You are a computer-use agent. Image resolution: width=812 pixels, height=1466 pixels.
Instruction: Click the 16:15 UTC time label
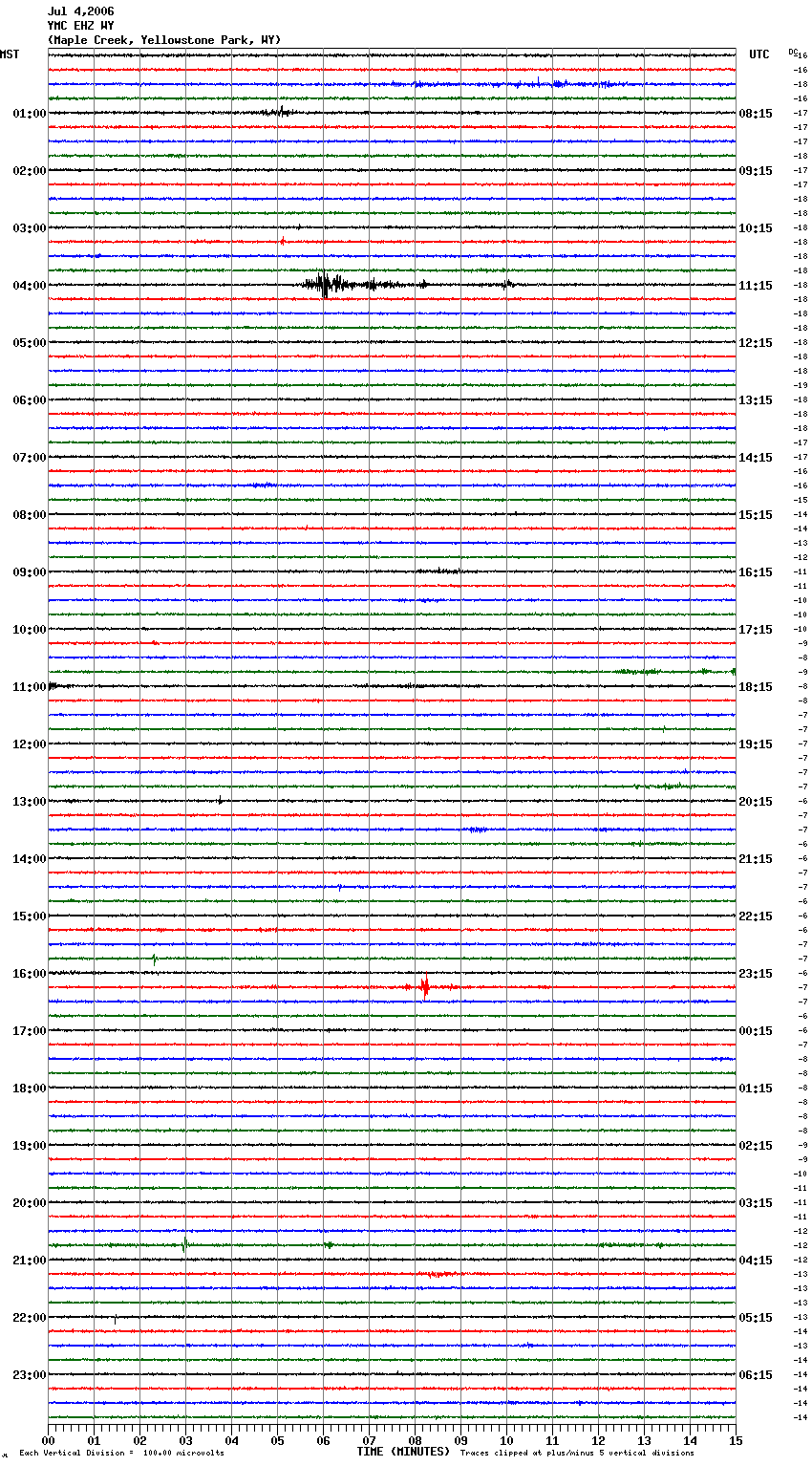pos(756,572)
